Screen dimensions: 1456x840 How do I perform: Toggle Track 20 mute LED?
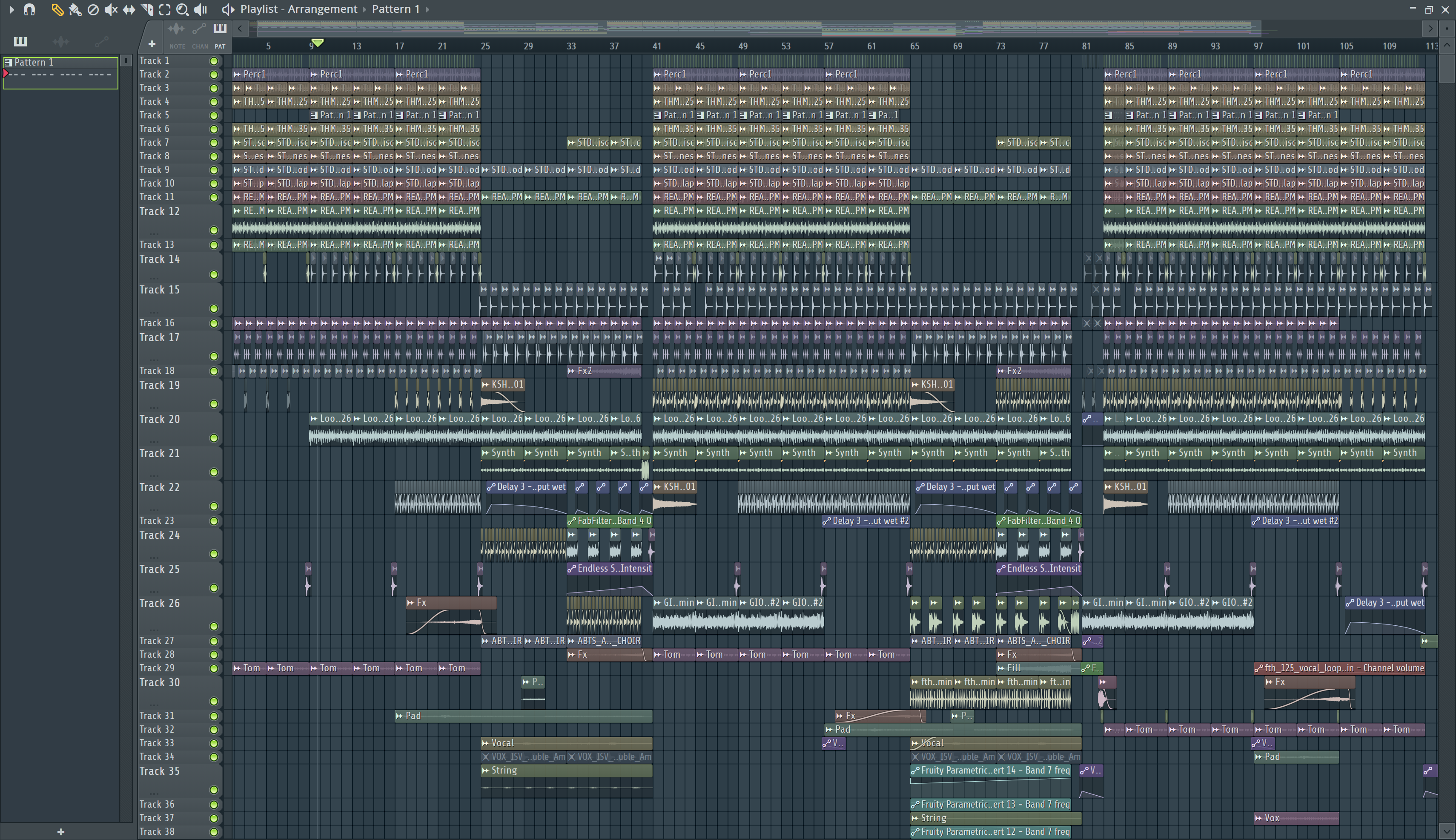(x=214, y=438)
